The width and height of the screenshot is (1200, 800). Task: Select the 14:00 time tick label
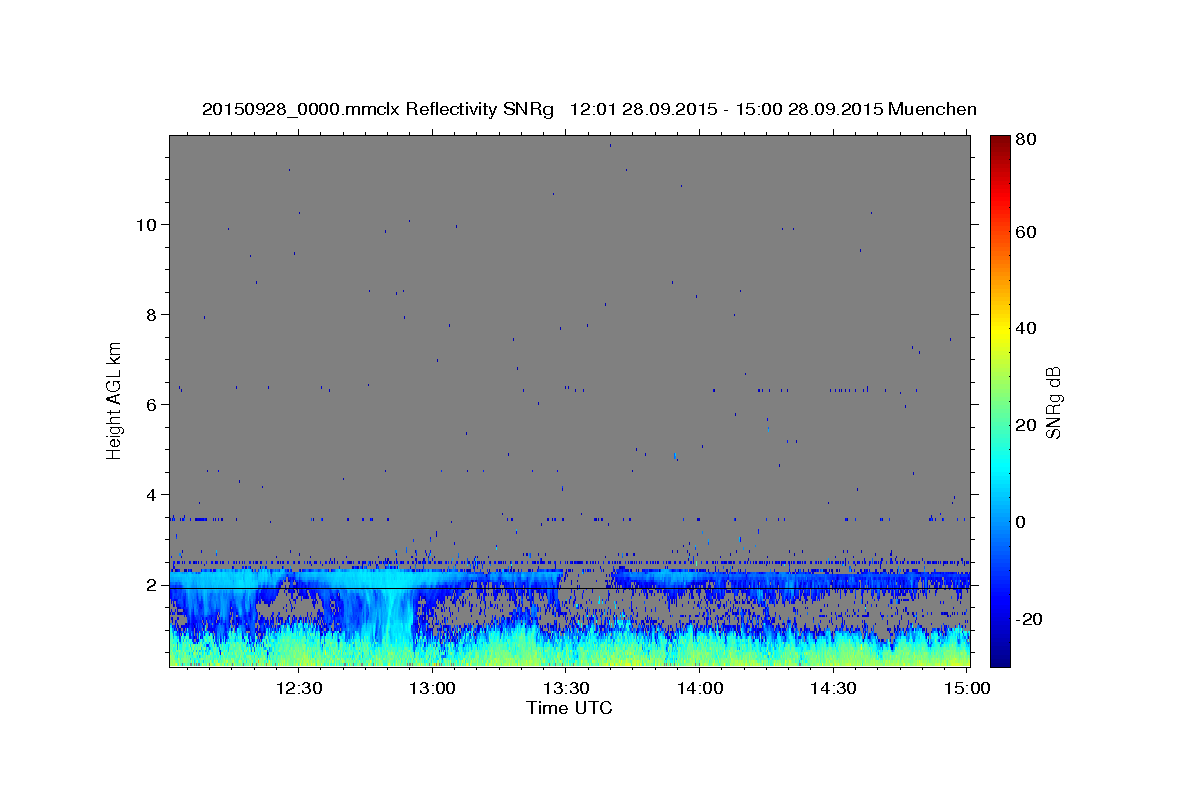pos(700,688)
